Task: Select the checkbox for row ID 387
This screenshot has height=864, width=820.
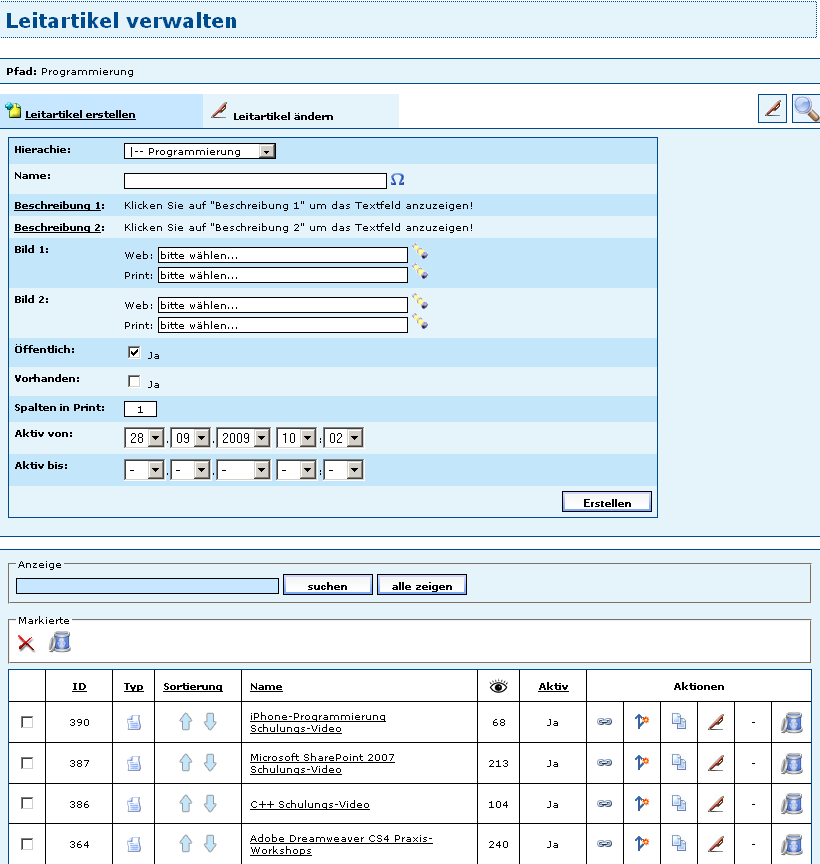Action: point(27,763)
